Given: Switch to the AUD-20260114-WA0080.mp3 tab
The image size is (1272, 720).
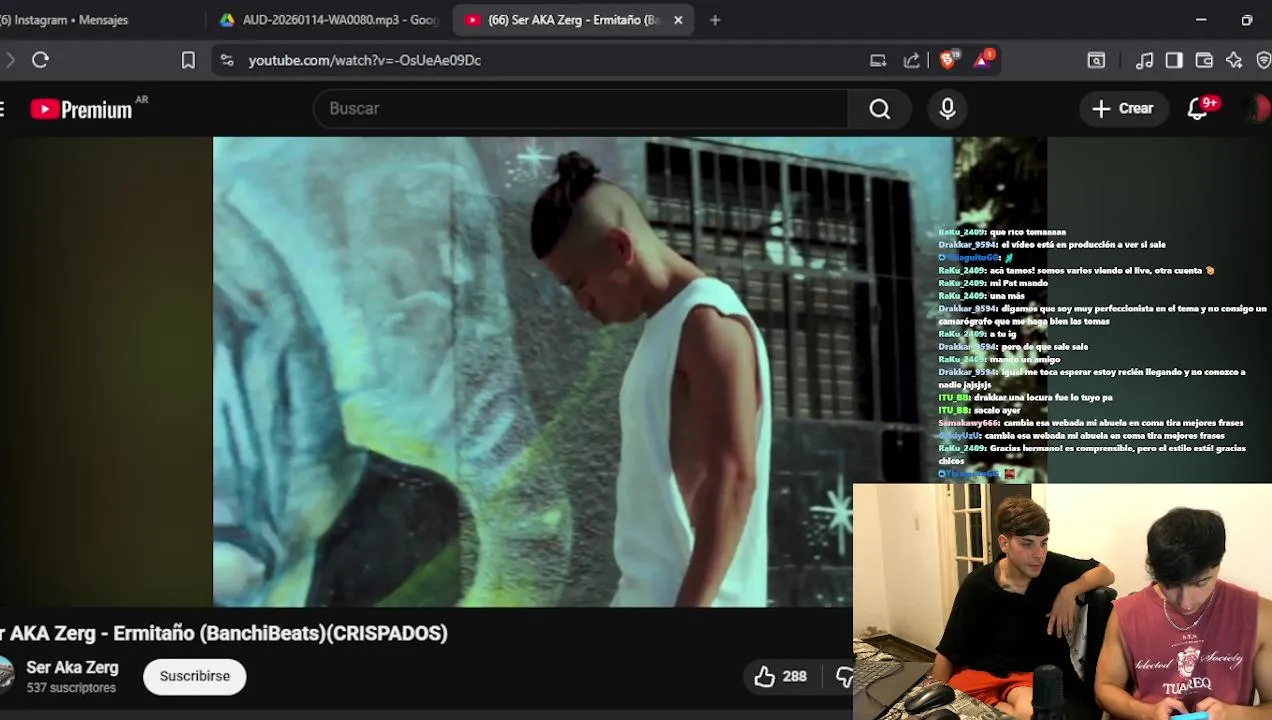Looking at the screenshot, I should (327, 20).
